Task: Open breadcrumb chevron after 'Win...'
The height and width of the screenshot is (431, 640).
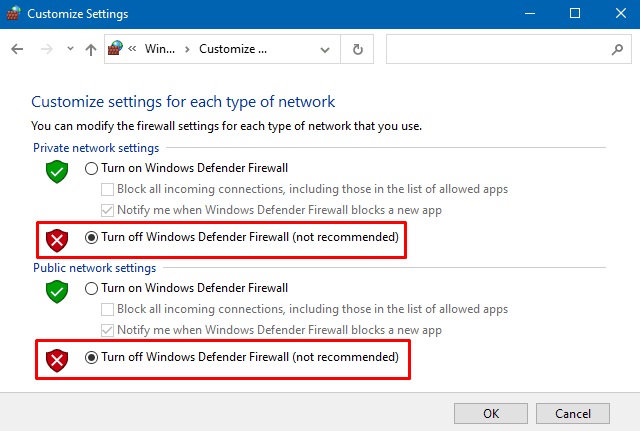Action: point(187,49)
